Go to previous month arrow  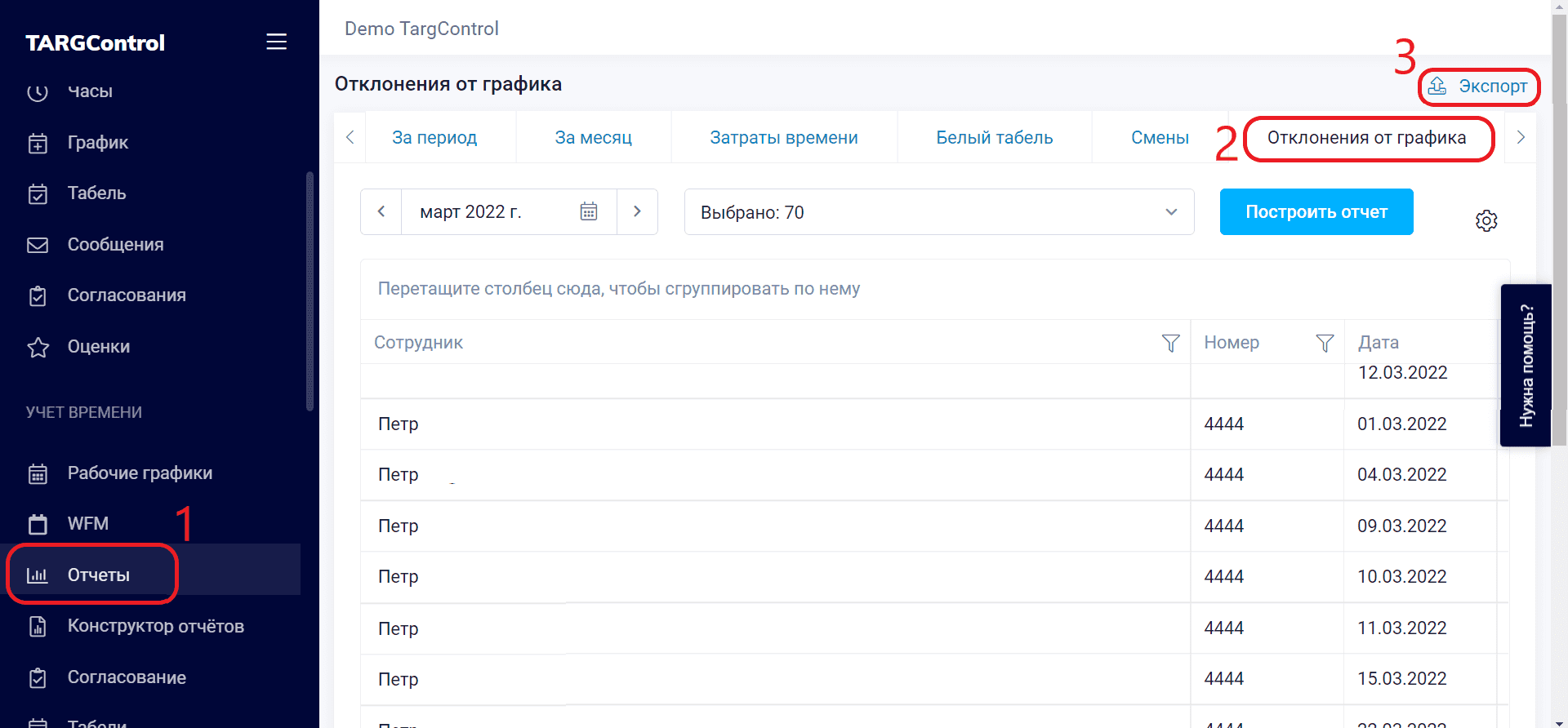point(381,212)
